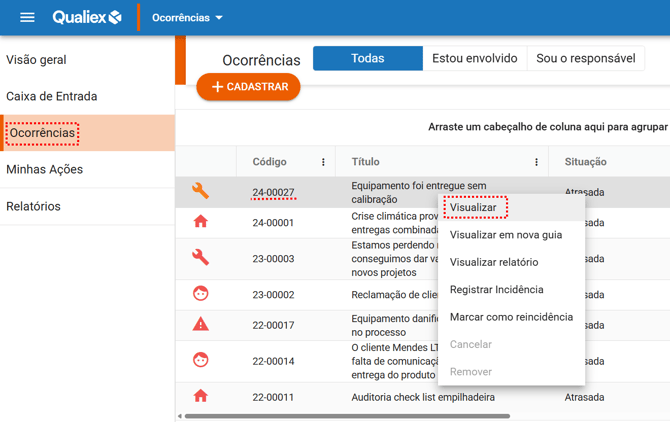Expand the Ocorrências module dropdown
Viewport: 670px width, 422px height.
(x=187, y=18)
